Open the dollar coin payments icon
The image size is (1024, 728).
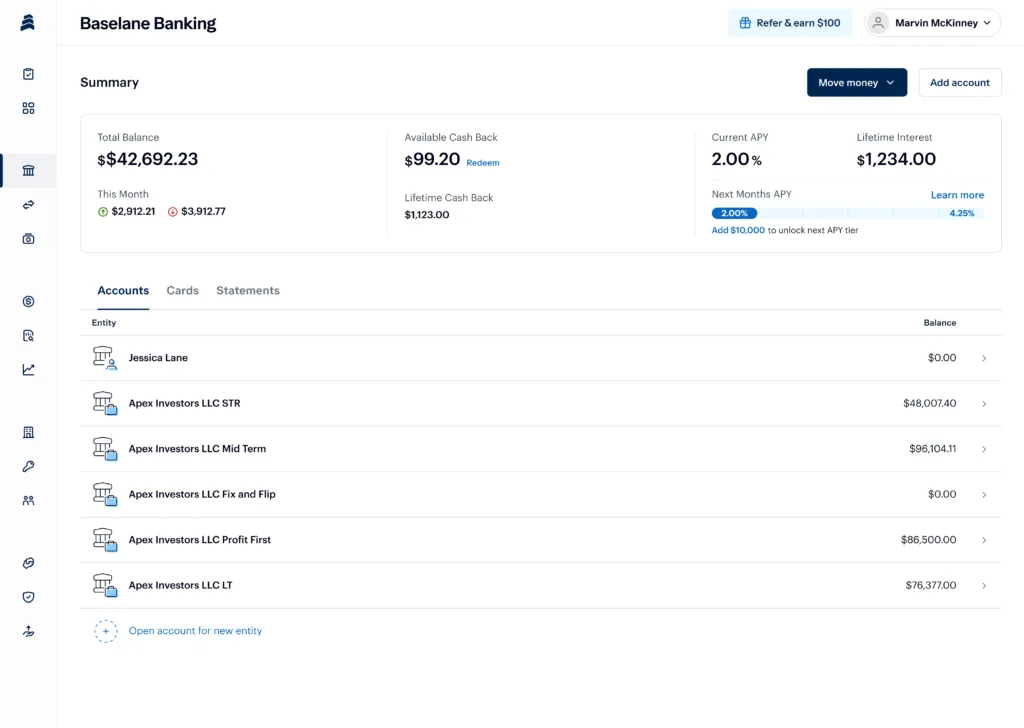pyautogui.click(x=27, y=301)
